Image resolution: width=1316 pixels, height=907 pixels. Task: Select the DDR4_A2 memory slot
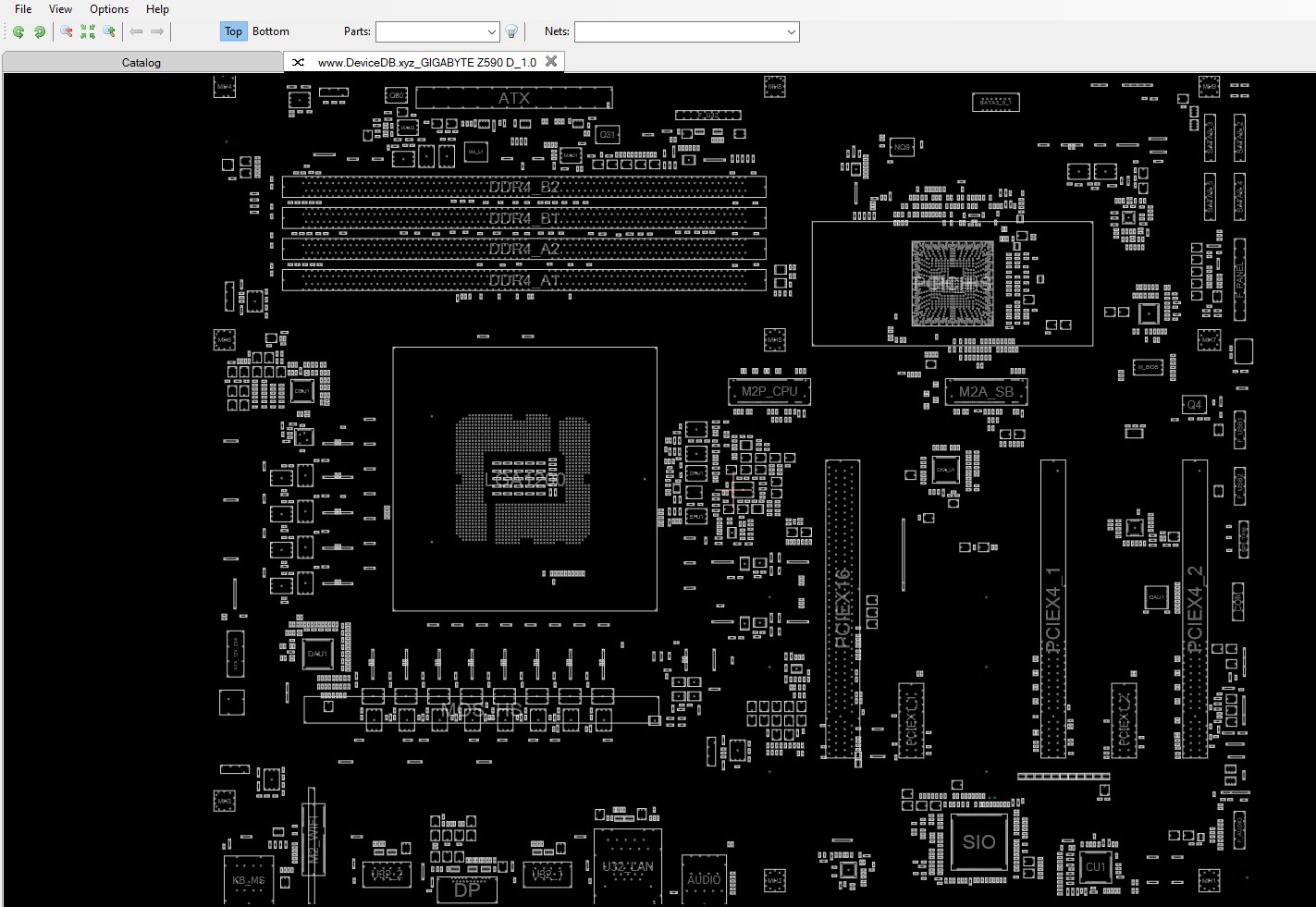pos(524,250)
